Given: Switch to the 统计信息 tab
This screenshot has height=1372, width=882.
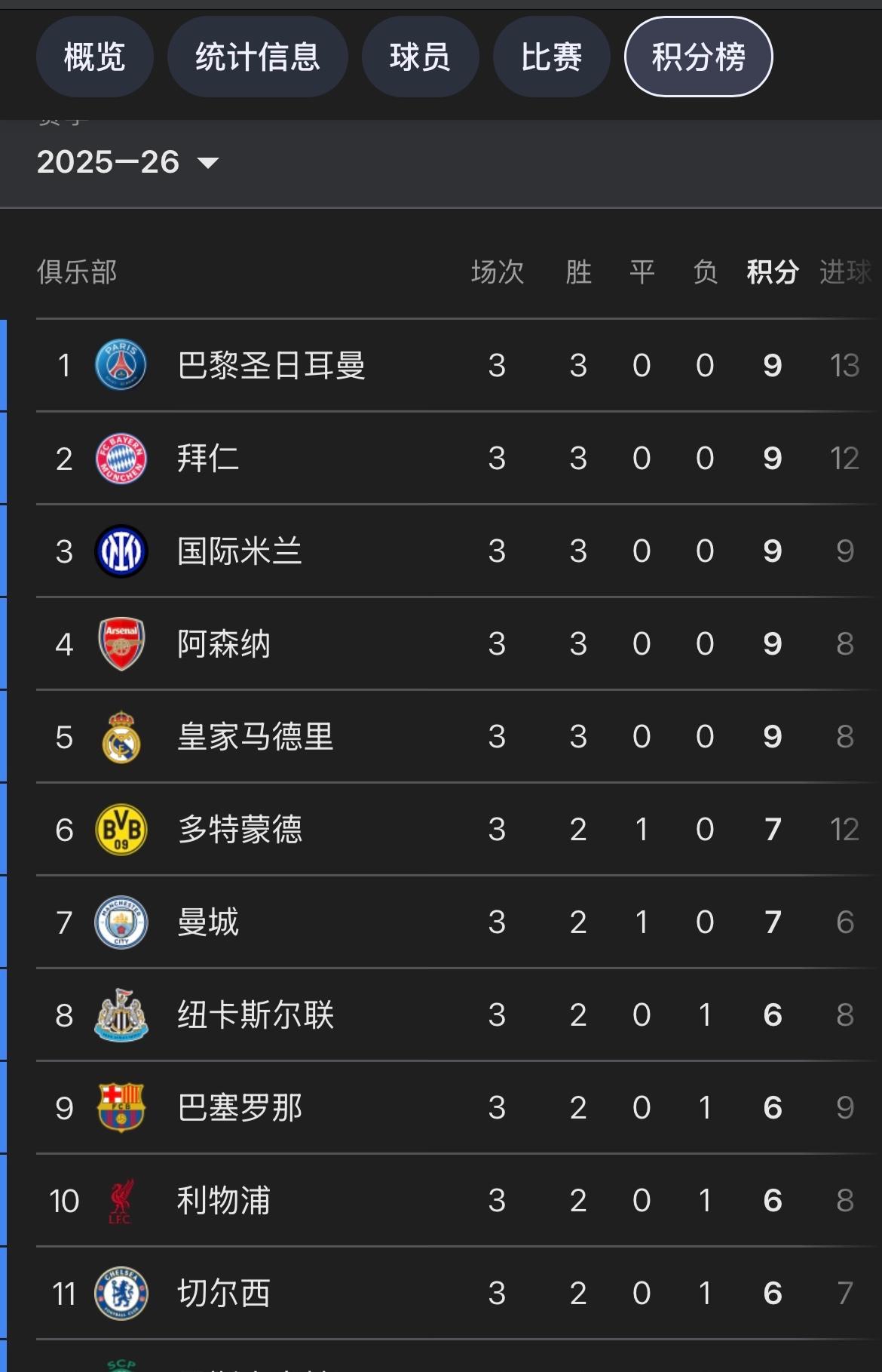Looking at the screenshot, I should [x=257, y=57].
